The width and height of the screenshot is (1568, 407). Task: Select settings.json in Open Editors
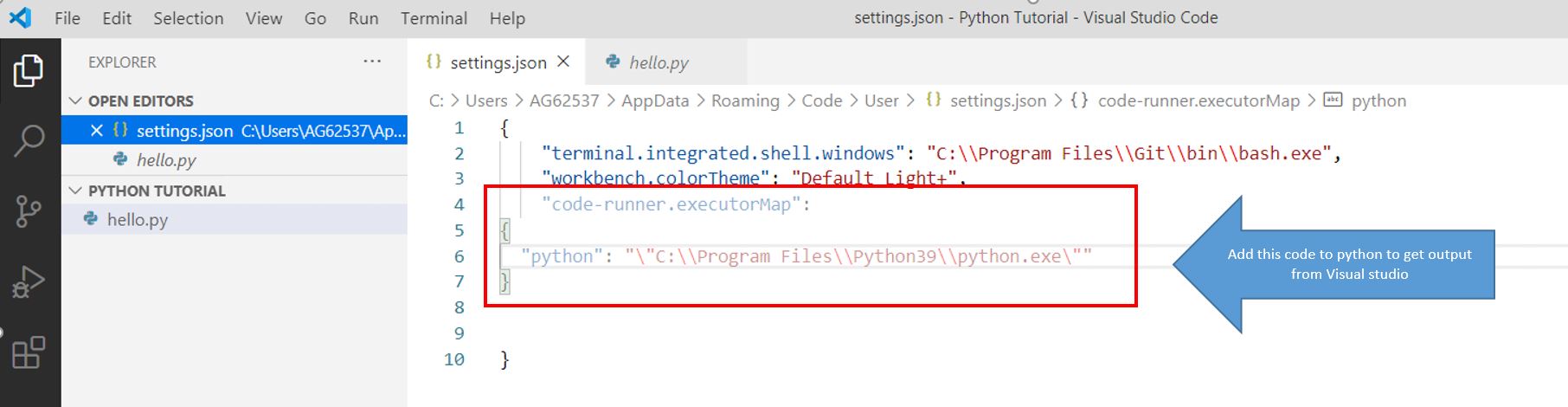pyautogui.click(x=235, y=131)
